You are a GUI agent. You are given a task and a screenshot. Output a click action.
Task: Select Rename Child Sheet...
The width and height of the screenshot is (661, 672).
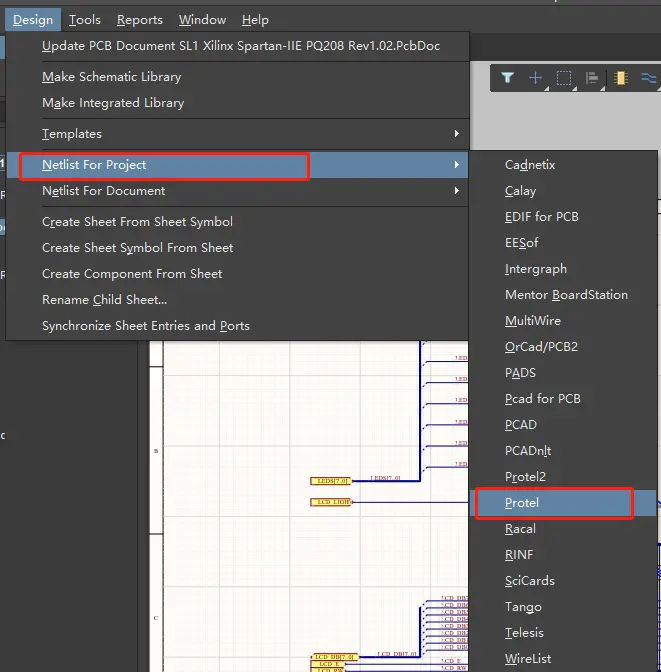point(237,300)
